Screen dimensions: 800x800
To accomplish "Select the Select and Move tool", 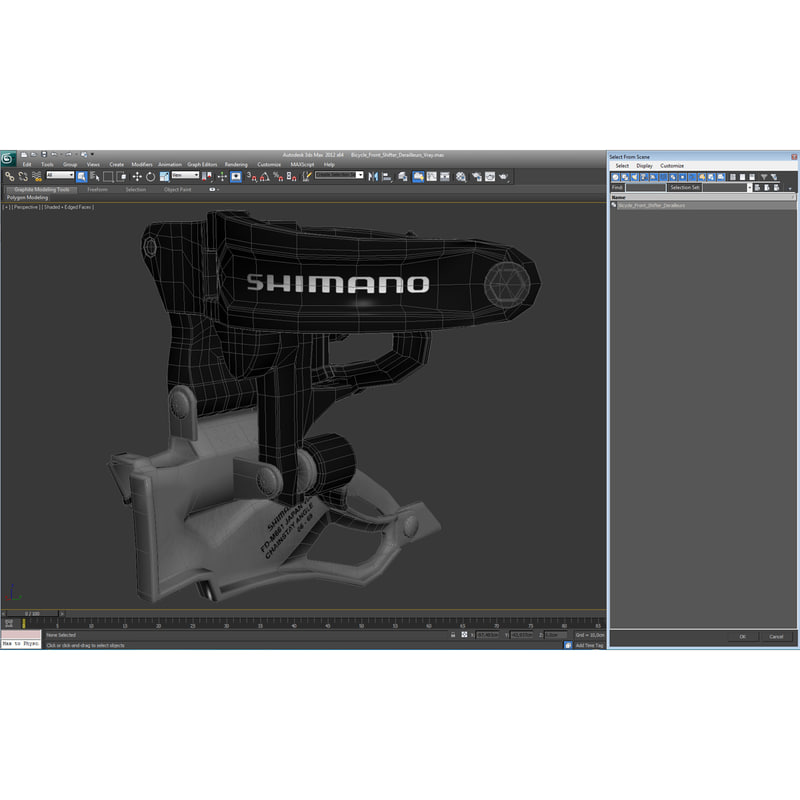I will tap(137, 176).
